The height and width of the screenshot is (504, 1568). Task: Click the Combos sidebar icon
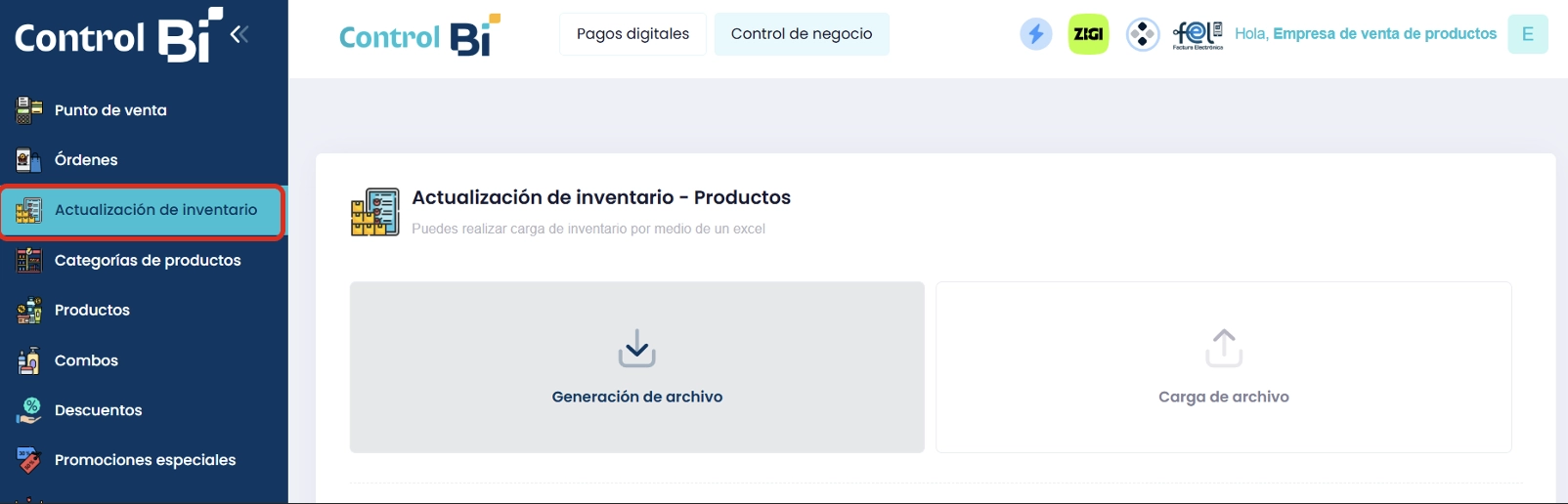point(29,360)
